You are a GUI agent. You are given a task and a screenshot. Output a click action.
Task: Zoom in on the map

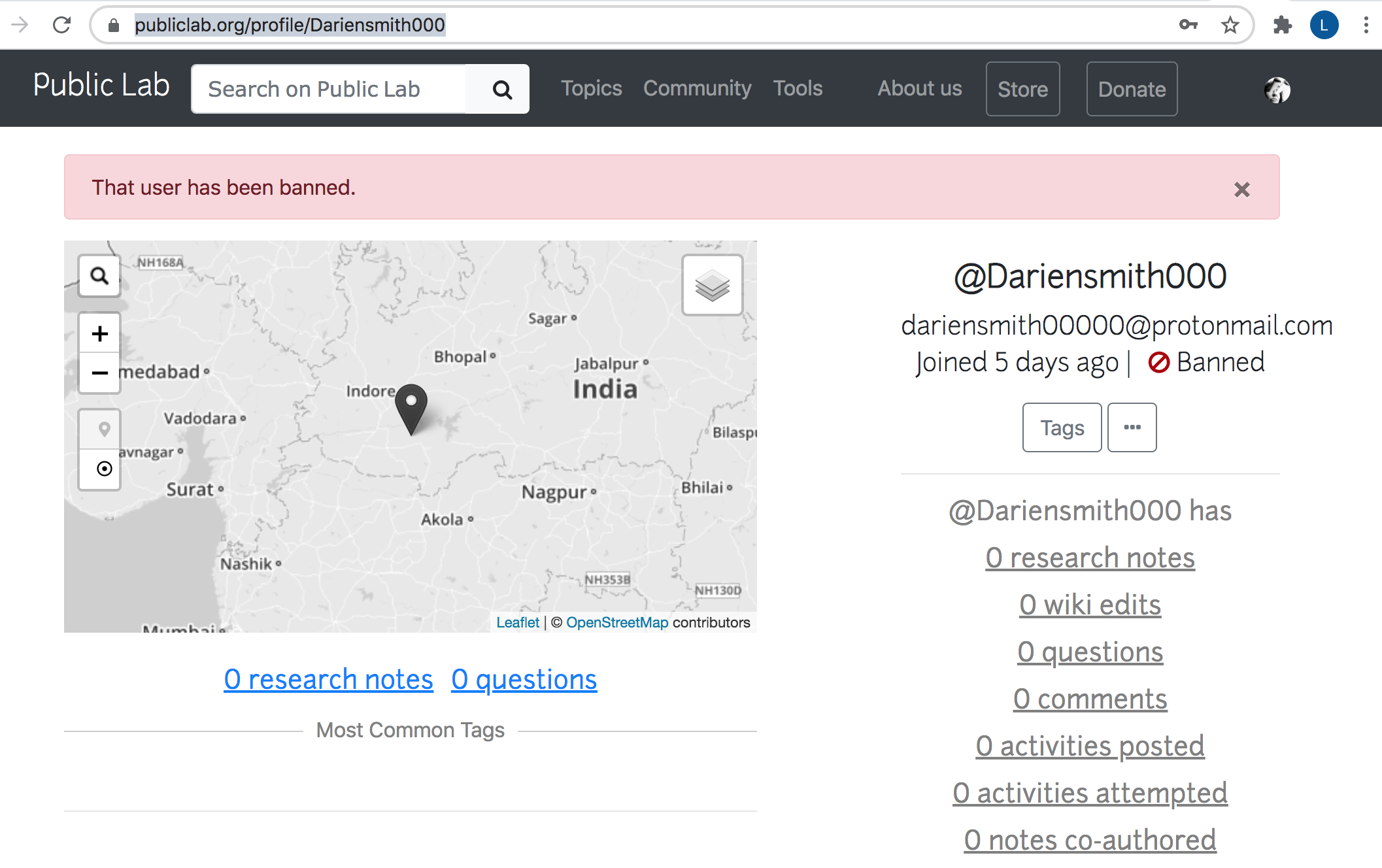(x=99, y=334)
